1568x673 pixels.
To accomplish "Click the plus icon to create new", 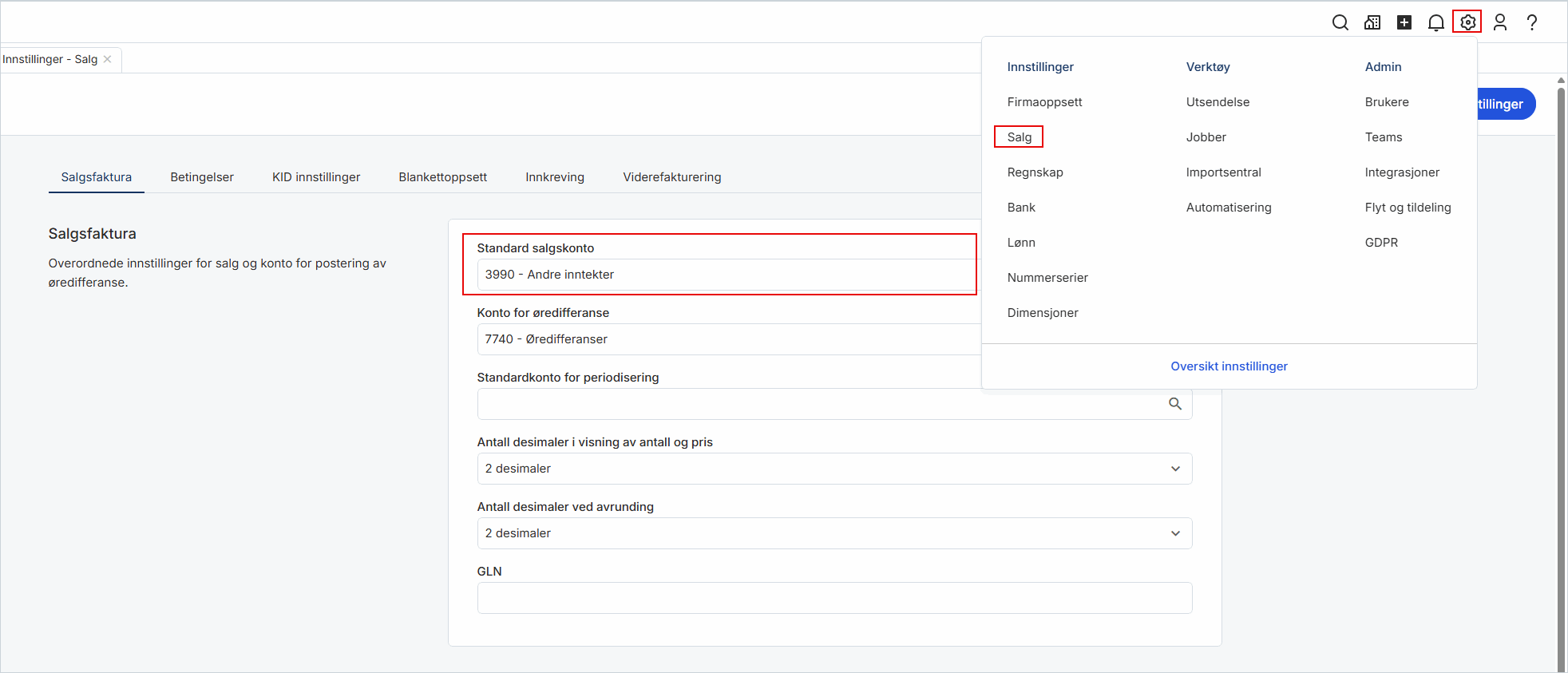I will click(1404, 22).
